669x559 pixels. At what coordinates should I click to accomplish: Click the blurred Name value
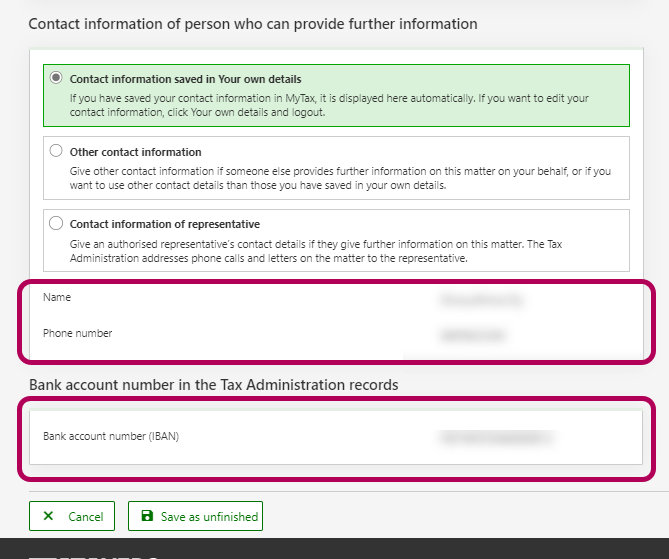[x=481, y=298]
